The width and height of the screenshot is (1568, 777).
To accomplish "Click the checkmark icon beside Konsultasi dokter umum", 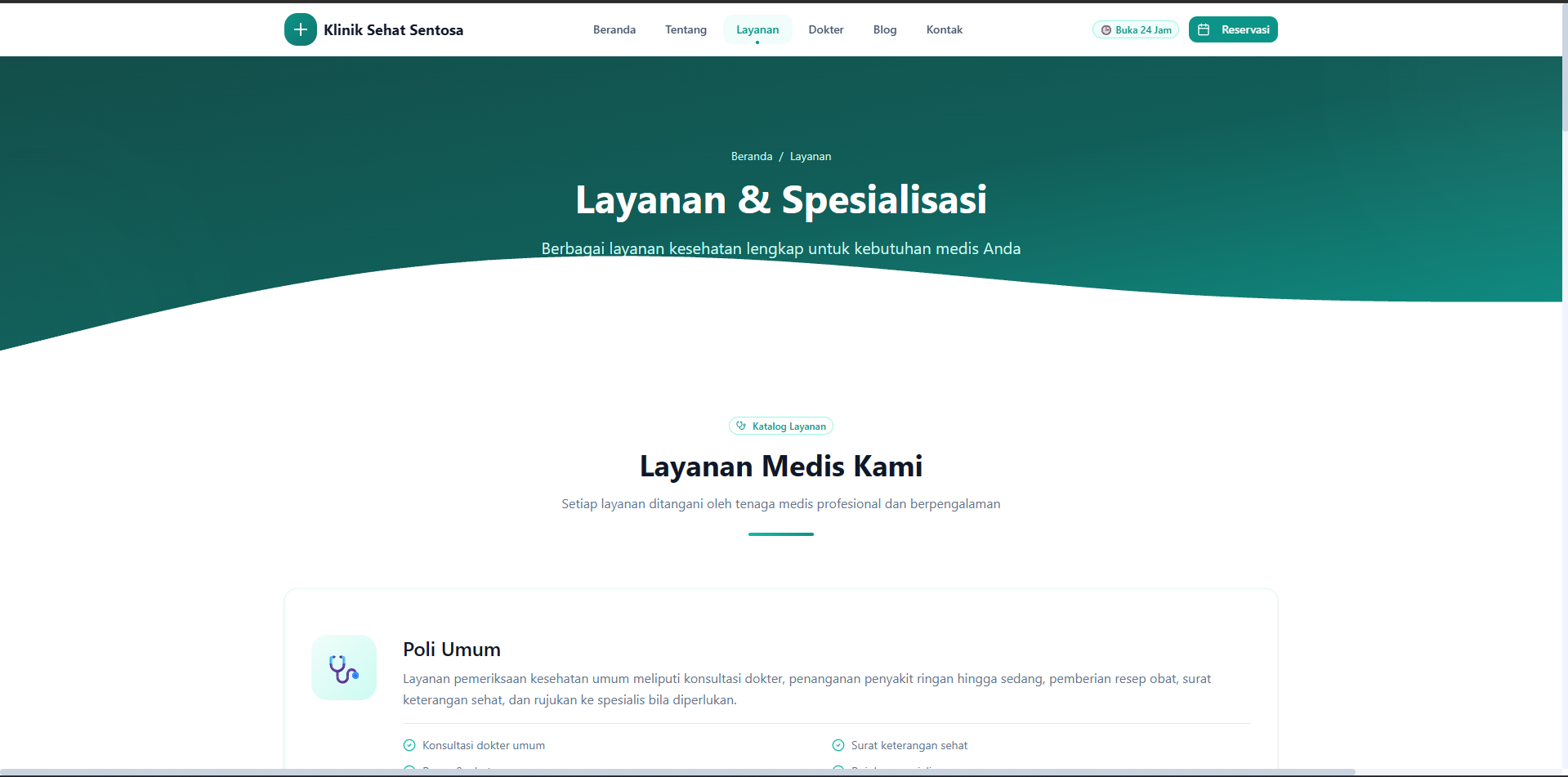I will [408, 745].
